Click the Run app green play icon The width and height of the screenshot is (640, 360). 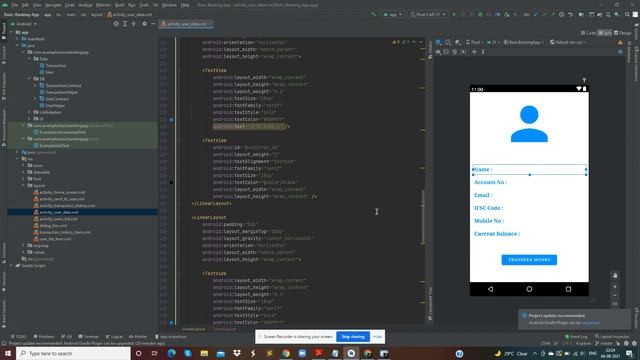tap(454, 14)
